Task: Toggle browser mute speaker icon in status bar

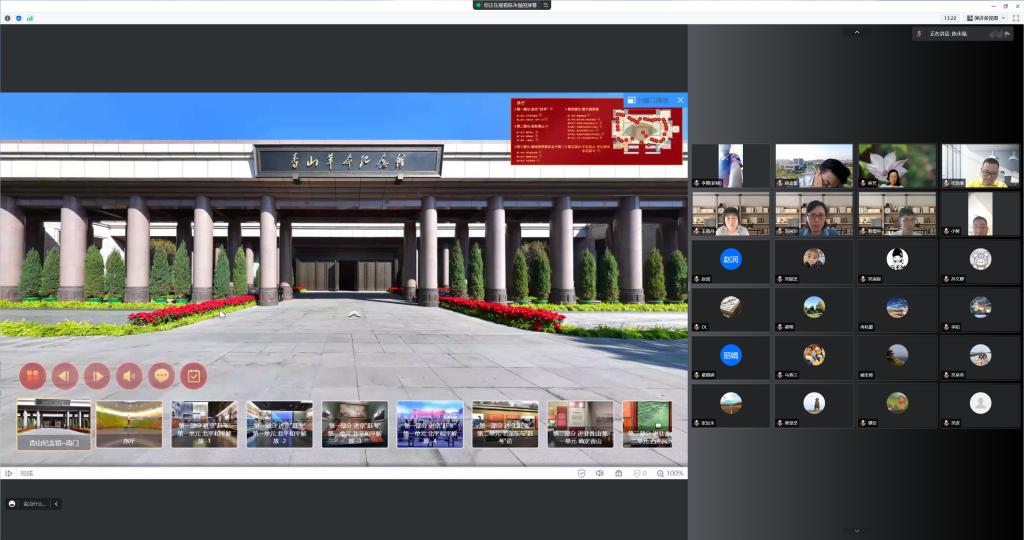Action: point(600,473)
